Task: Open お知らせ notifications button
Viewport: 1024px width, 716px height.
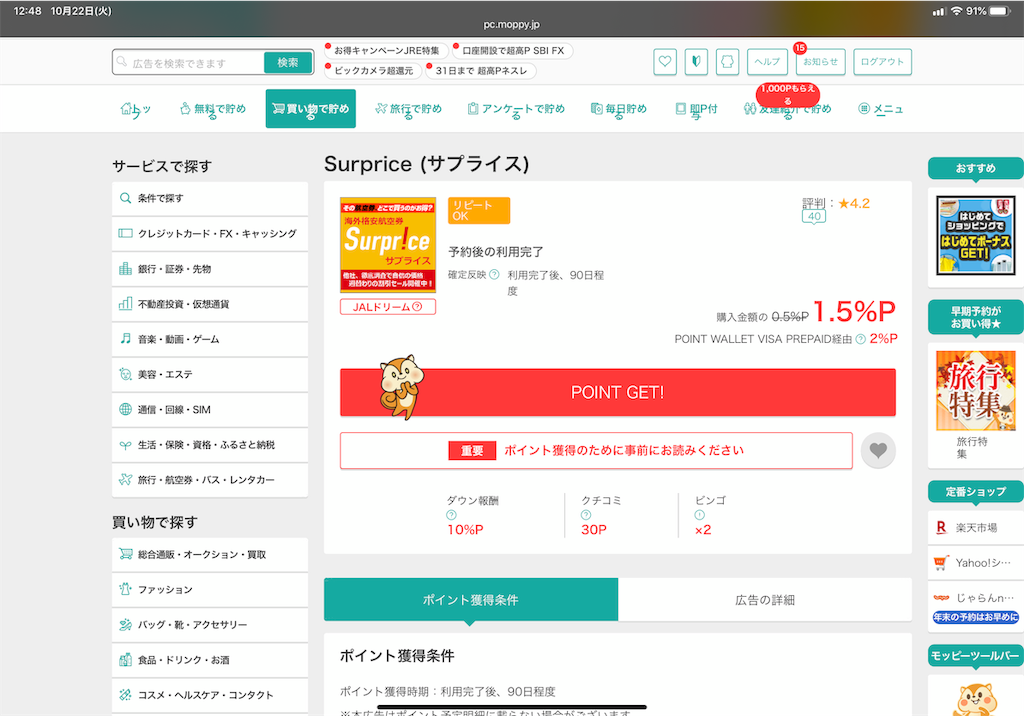Action: pos(820,62)
